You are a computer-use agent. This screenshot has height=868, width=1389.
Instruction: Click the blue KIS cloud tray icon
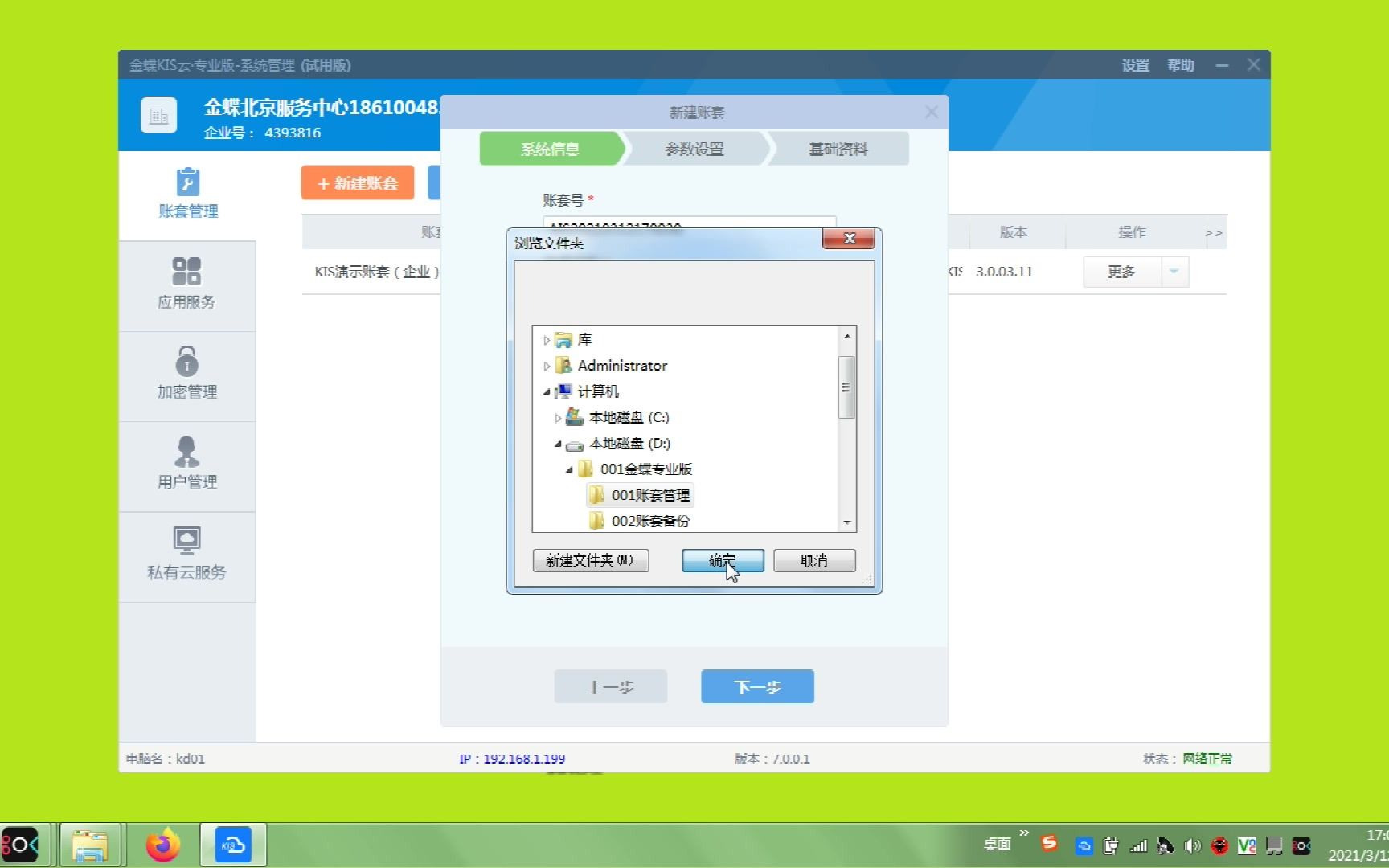coord(1084,845)
